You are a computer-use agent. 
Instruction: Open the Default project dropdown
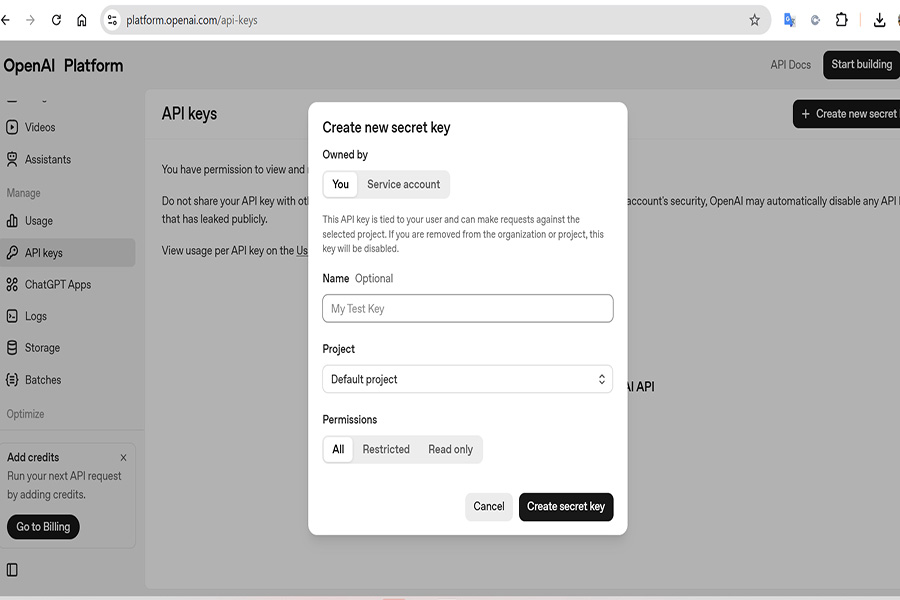pos(467,379)
